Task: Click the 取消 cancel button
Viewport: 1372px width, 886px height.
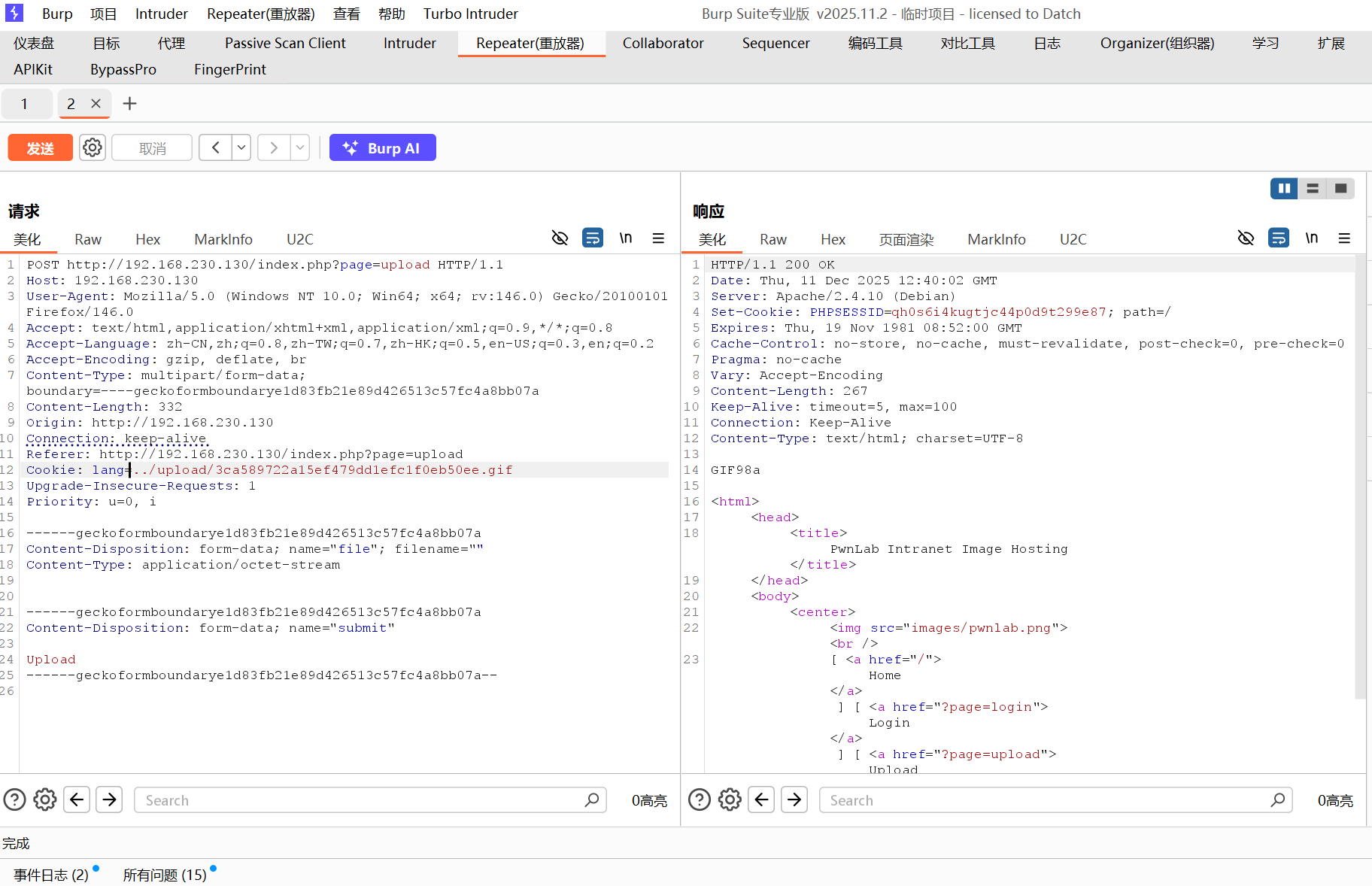Action: click(x=152, y=147)
